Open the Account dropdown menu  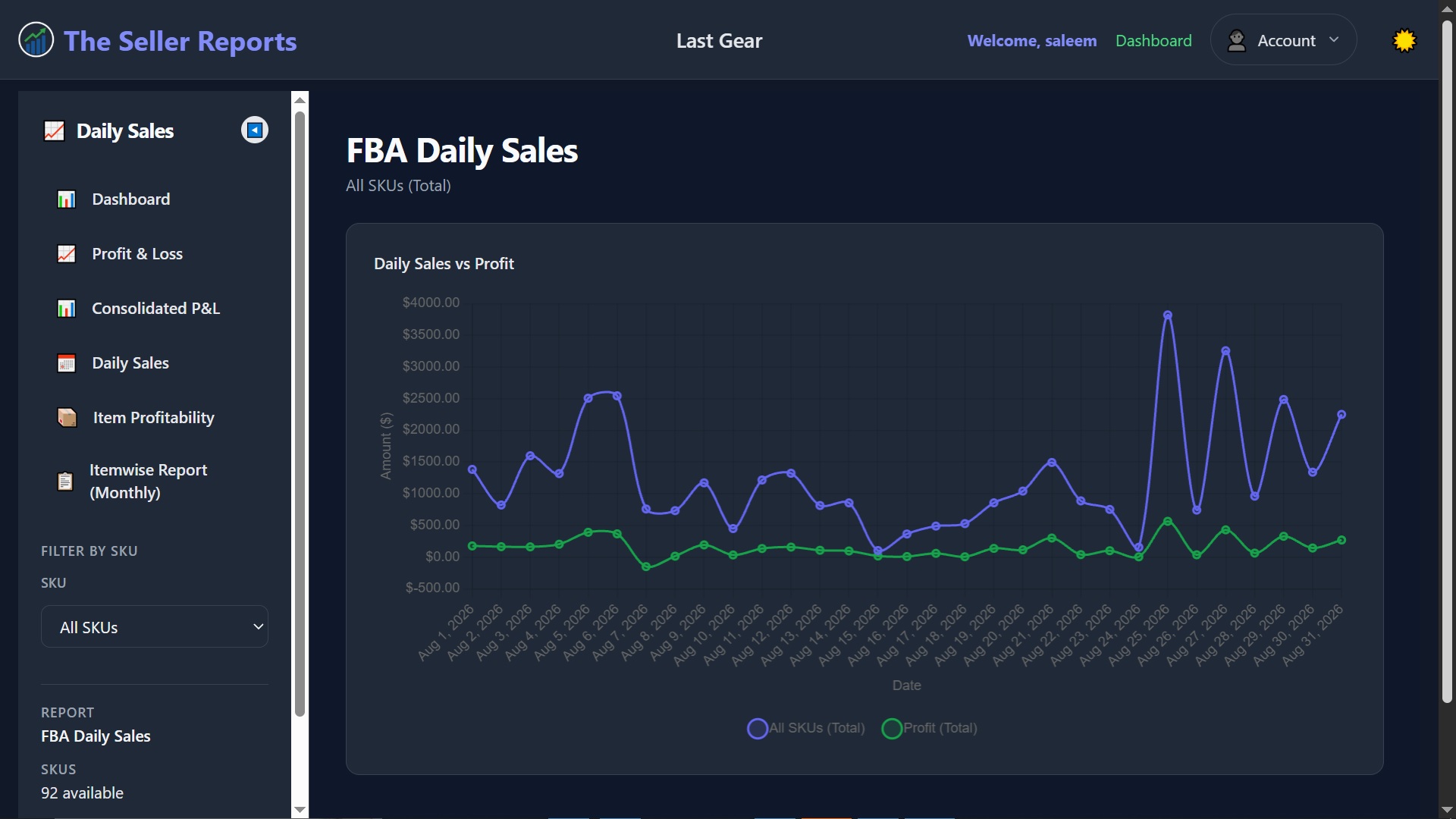click(x=1283, y=40)
